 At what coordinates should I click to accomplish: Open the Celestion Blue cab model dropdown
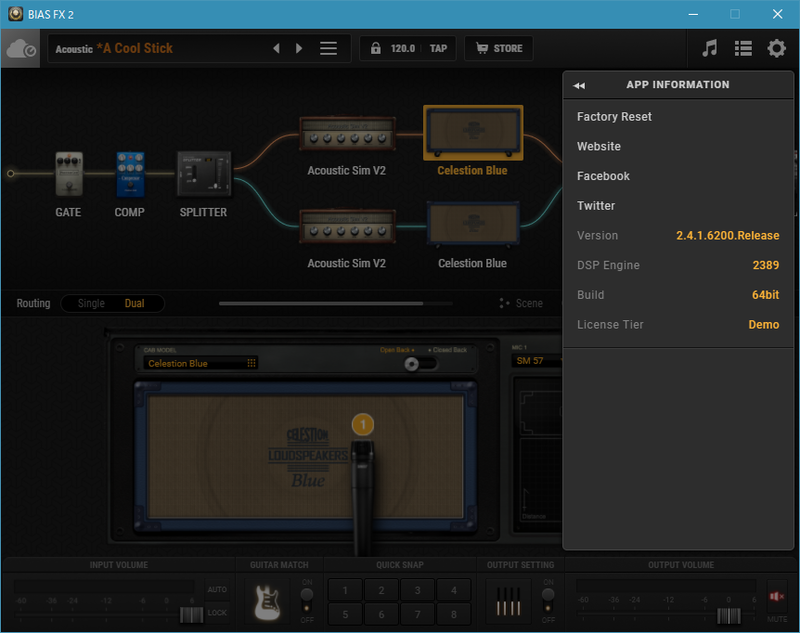coord(201,363)
